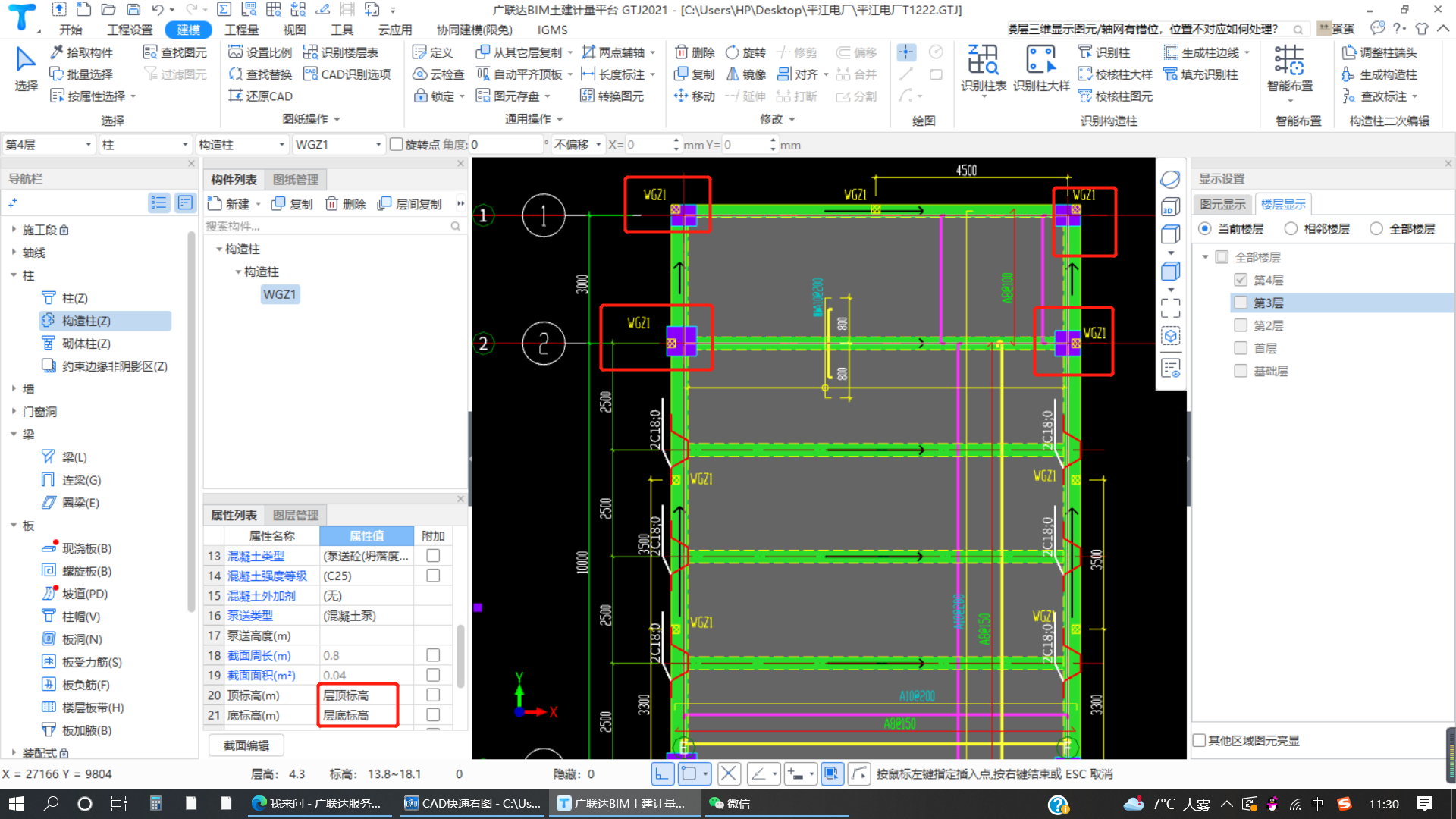Uncheck the 第4层 floor checkbox
Viewport: 1456px width, 819px height.
pos(1241,280)
